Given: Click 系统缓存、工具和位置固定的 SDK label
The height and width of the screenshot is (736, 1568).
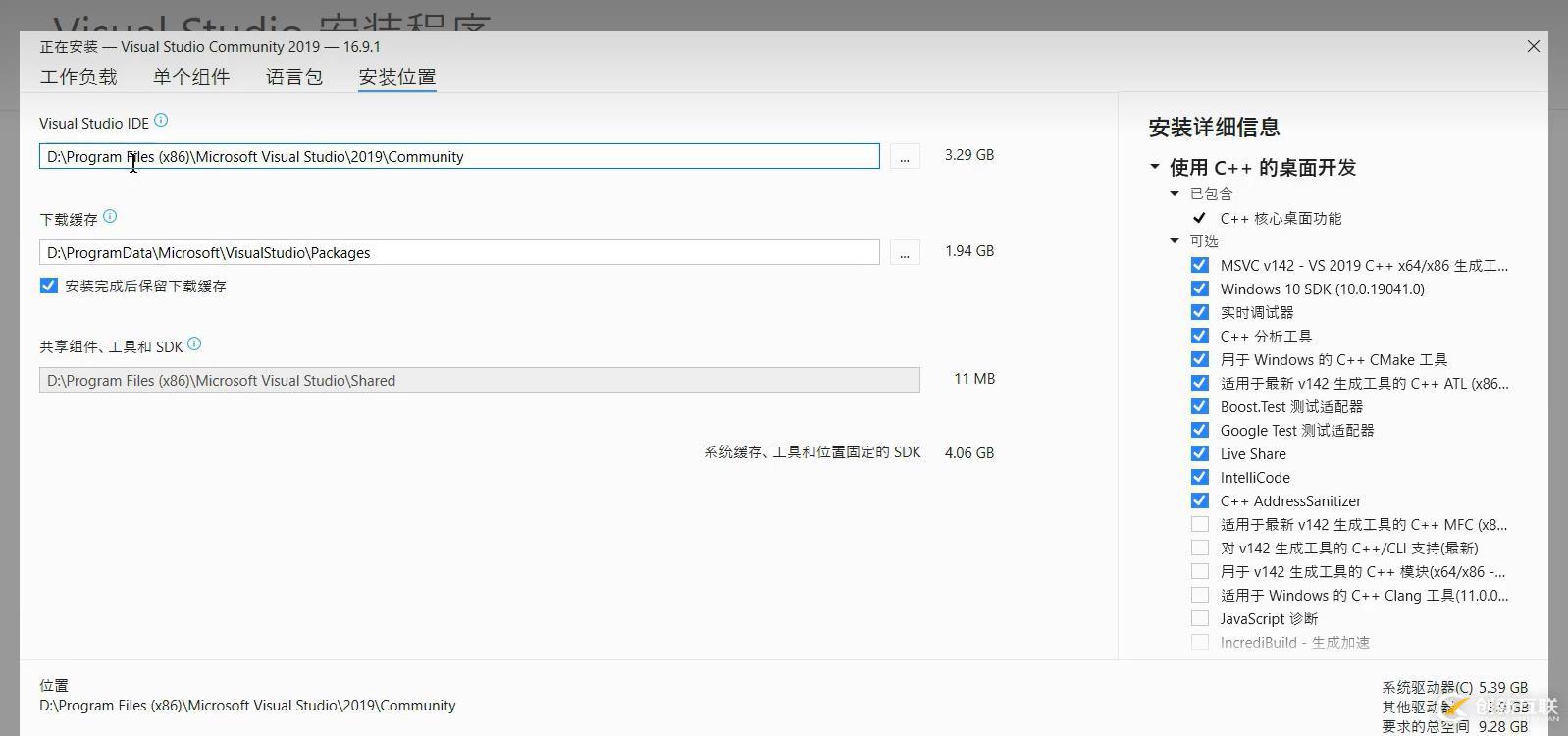Looking at the screenshot, I should 812,452.
